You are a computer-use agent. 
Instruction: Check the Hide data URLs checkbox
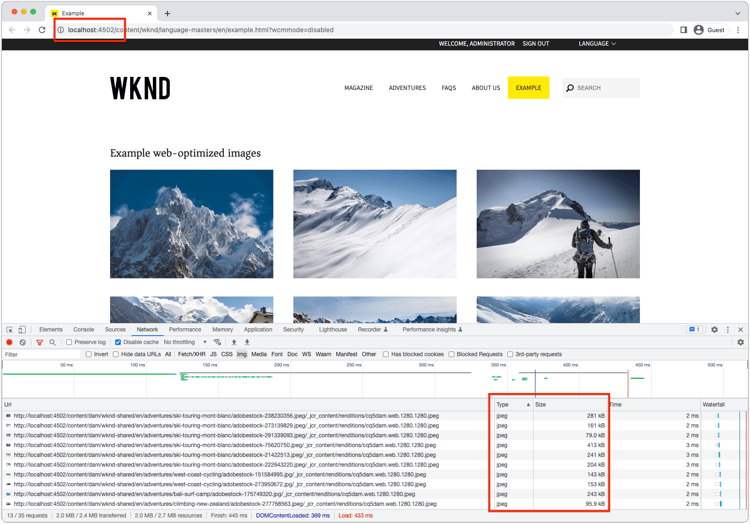[116, 354]
